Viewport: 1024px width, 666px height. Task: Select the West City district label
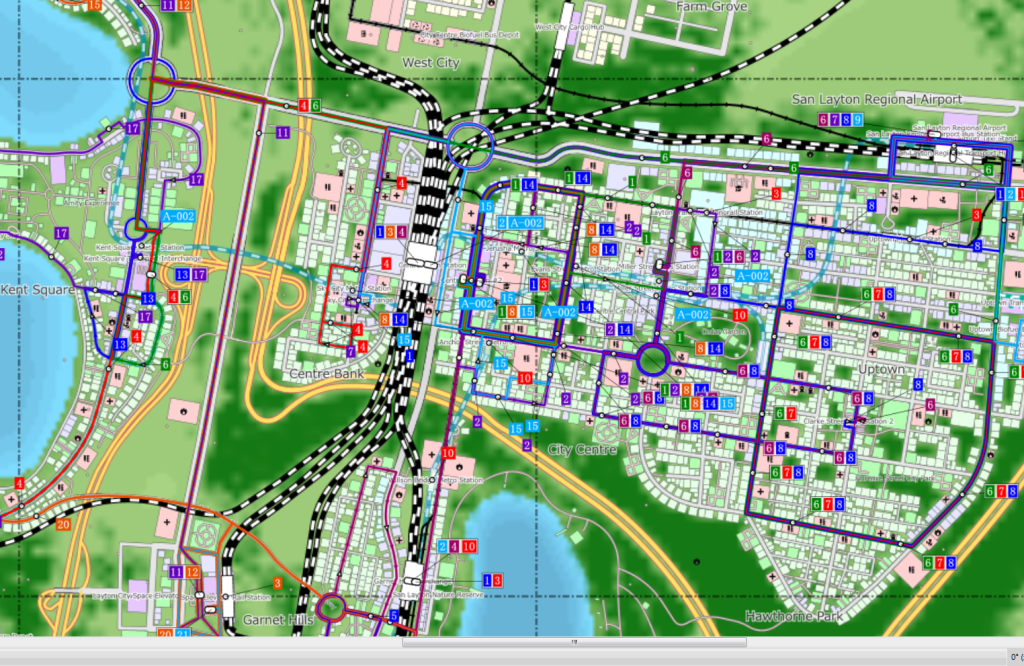point(430,62)
